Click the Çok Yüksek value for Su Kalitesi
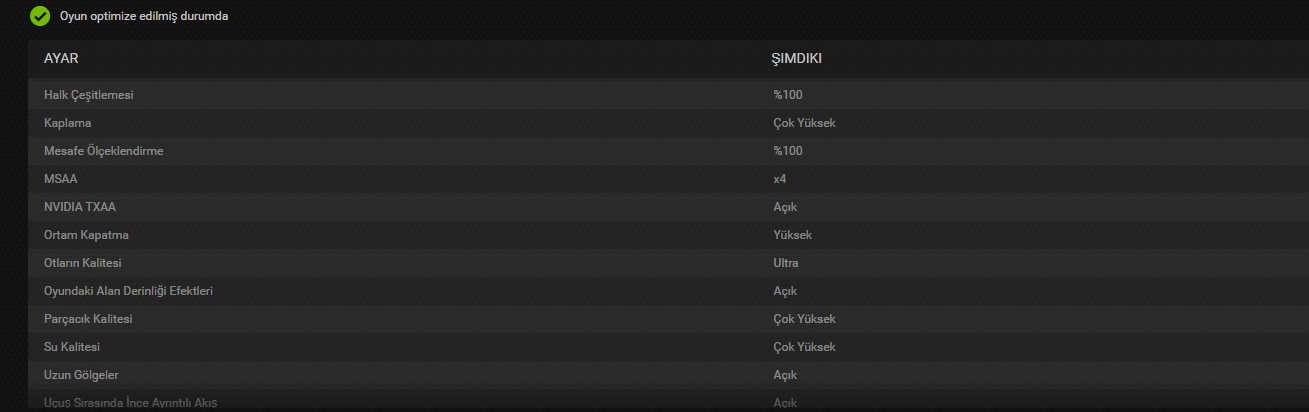This screenshot has width=1309, height=412. [x=804, y=347]
